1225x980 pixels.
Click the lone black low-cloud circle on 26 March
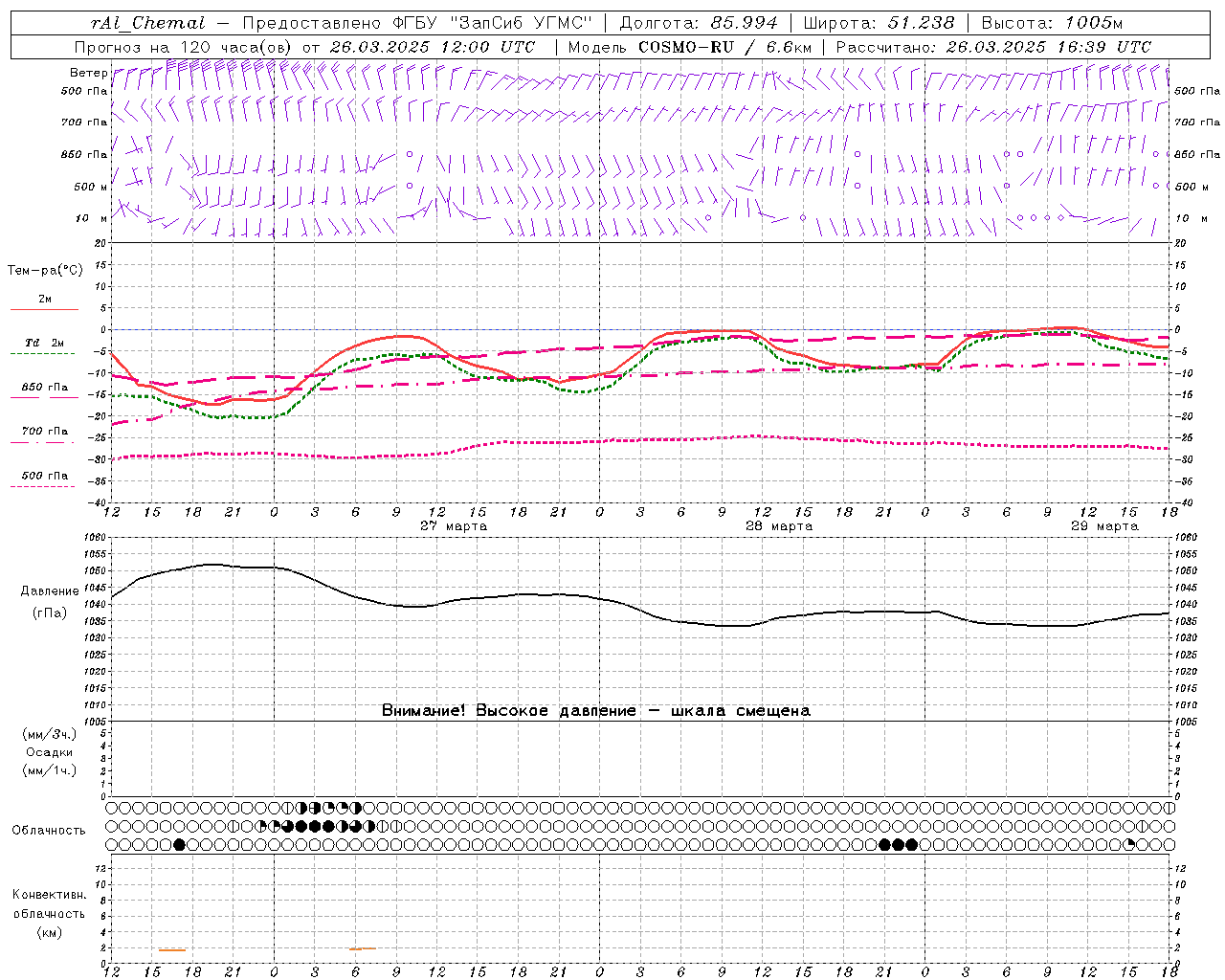tap(179, 844)
